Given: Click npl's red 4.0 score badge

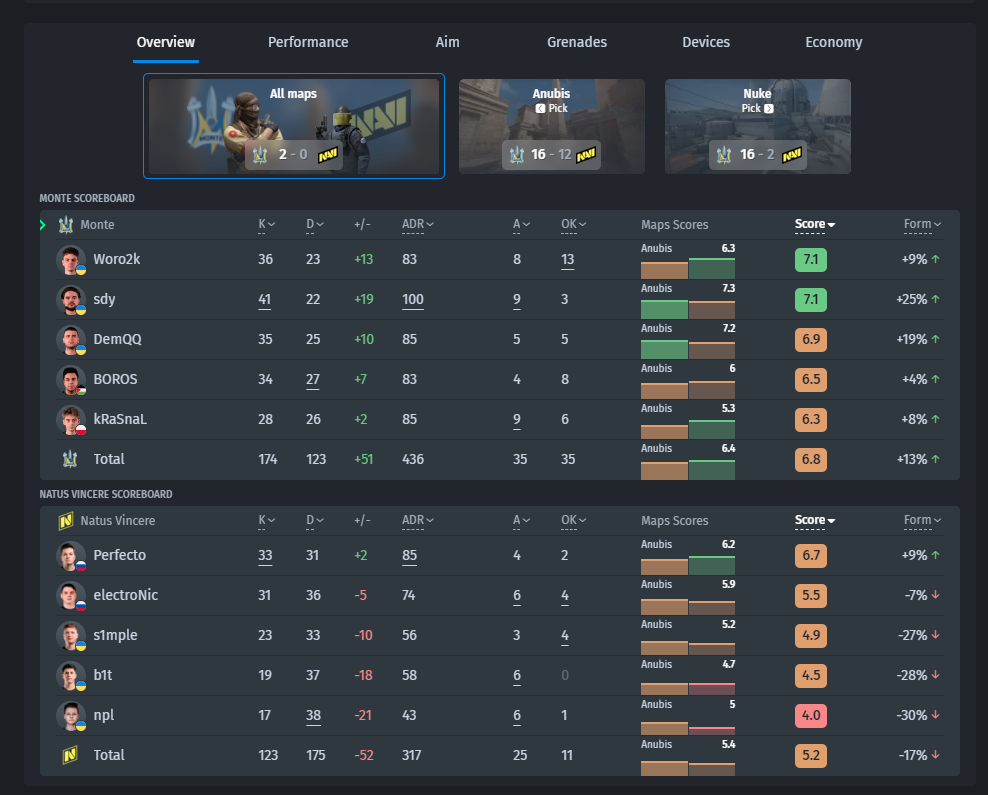Looking at the screenshot, I should click(x=810, y=716).
